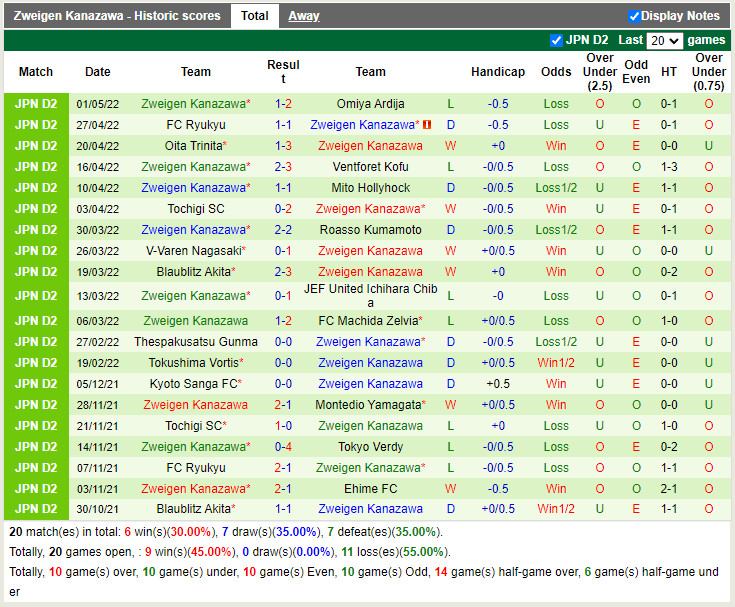Screen dimensions: 735x607
Task: Click the 0-1 result at V-Varen Nagasaki
Action: pyautogui.click(x=283, y=251)
